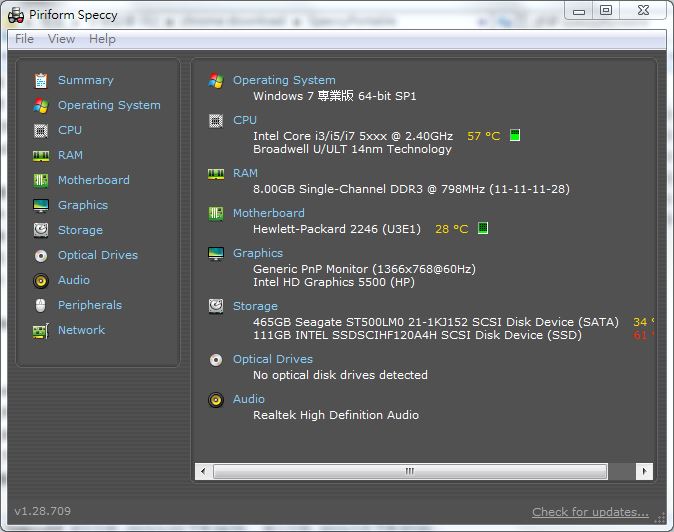Click the Peripherals mouse icon in sidebar
This screenshot has width=674, height=532.
40,306
